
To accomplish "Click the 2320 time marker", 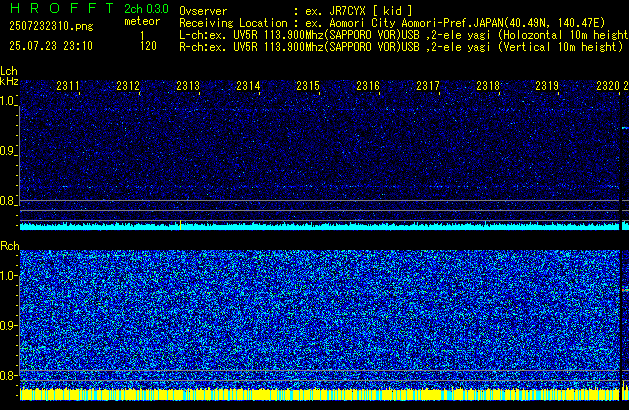I will tap(608, 86).
